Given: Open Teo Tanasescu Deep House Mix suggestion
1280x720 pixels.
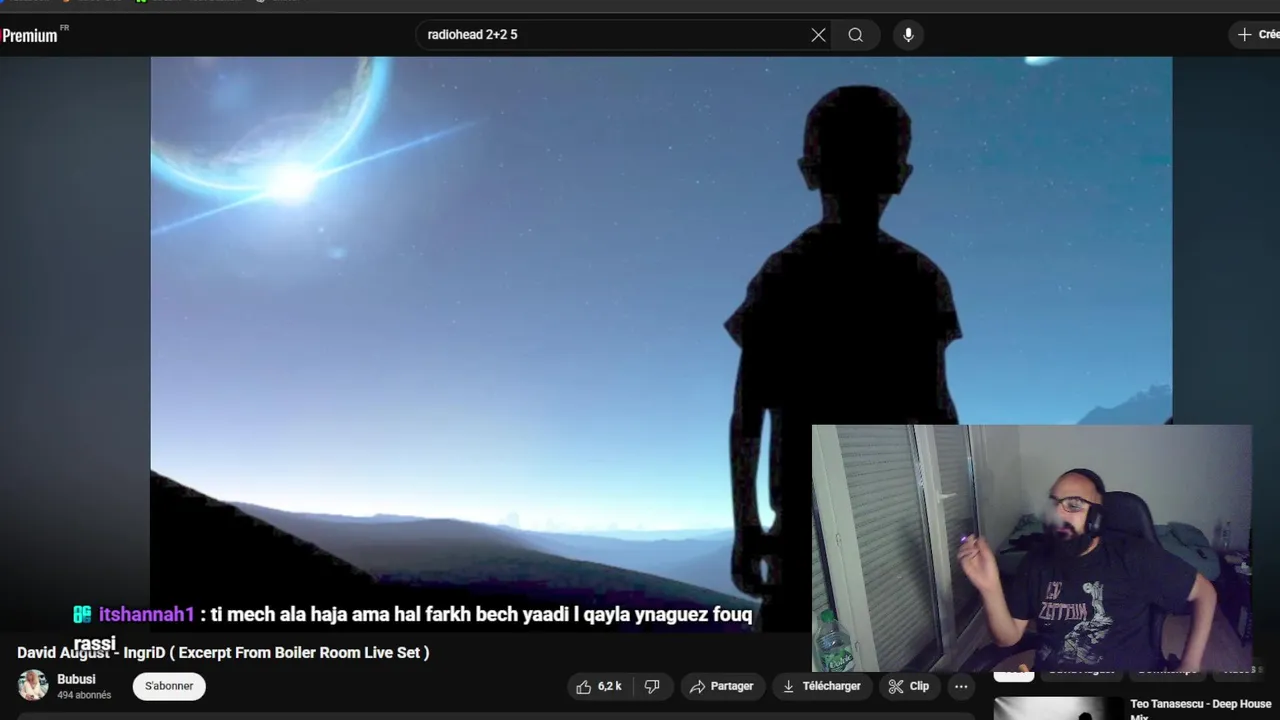Looking at the screenshot, I should [1200, 709].
